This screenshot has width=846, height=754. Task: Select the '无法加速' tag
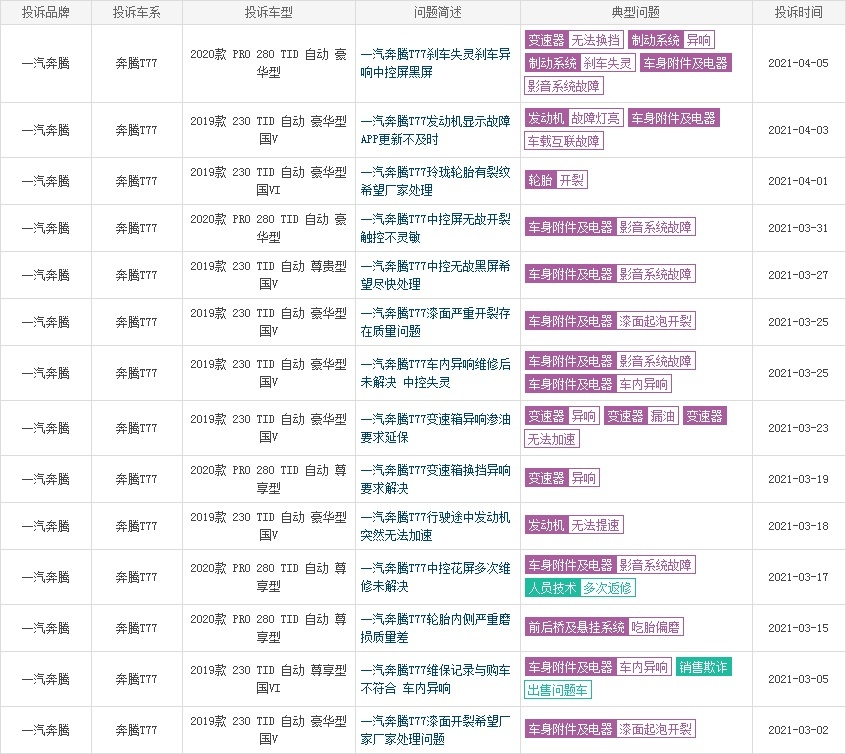coord(552,439)
